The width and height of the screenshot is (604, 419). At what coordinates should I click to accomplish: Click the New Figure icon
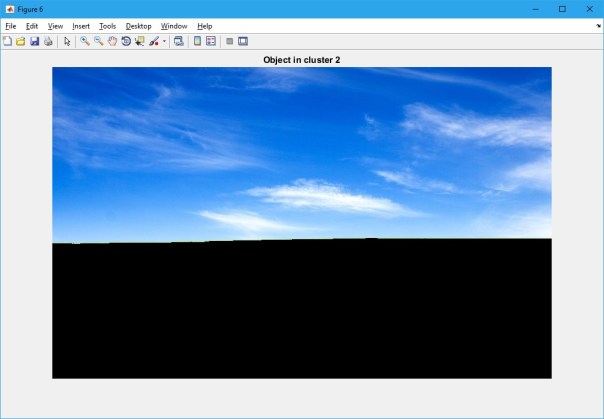(x=7, y=41)
